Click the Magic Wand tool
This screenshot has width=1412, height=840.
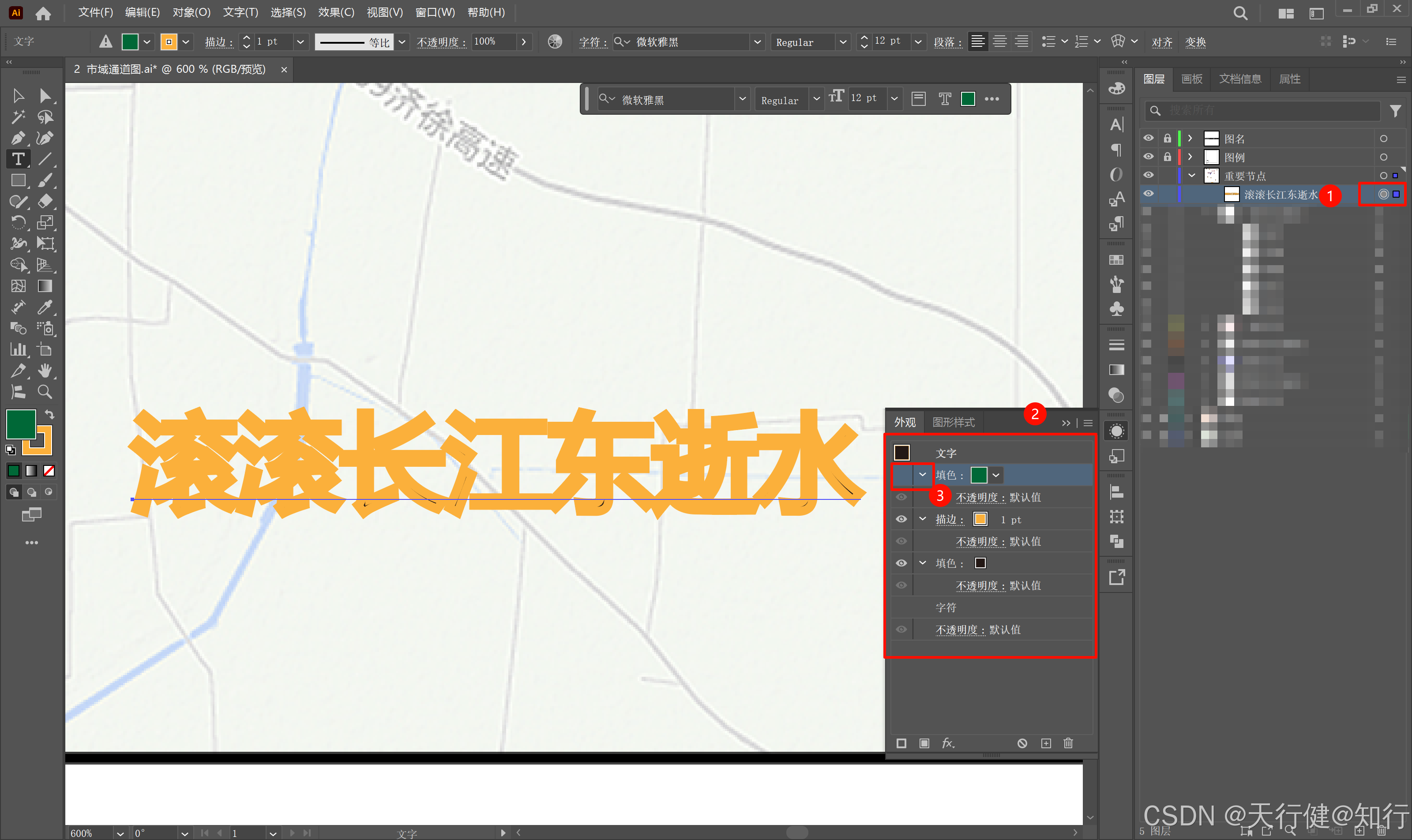click(x=18, y=116)
